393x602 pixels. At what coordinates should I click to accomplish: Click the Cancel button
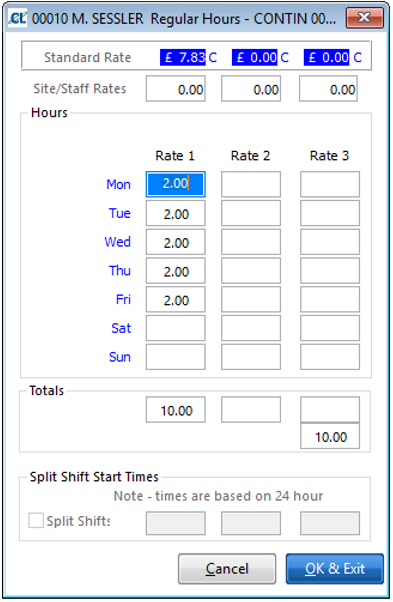(x=227, y=569)
